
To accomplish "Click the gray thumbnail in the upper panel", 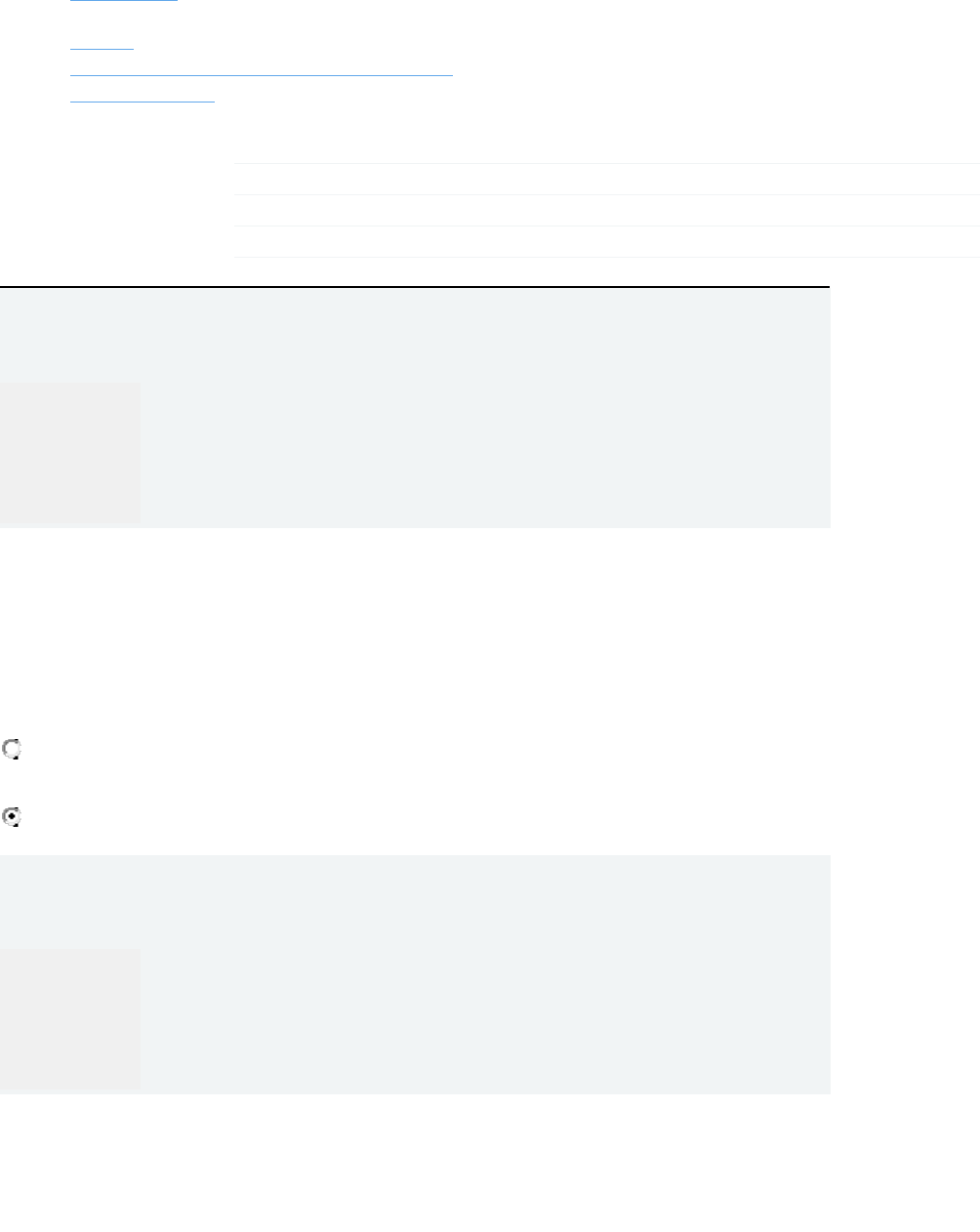I will point(69,452).
